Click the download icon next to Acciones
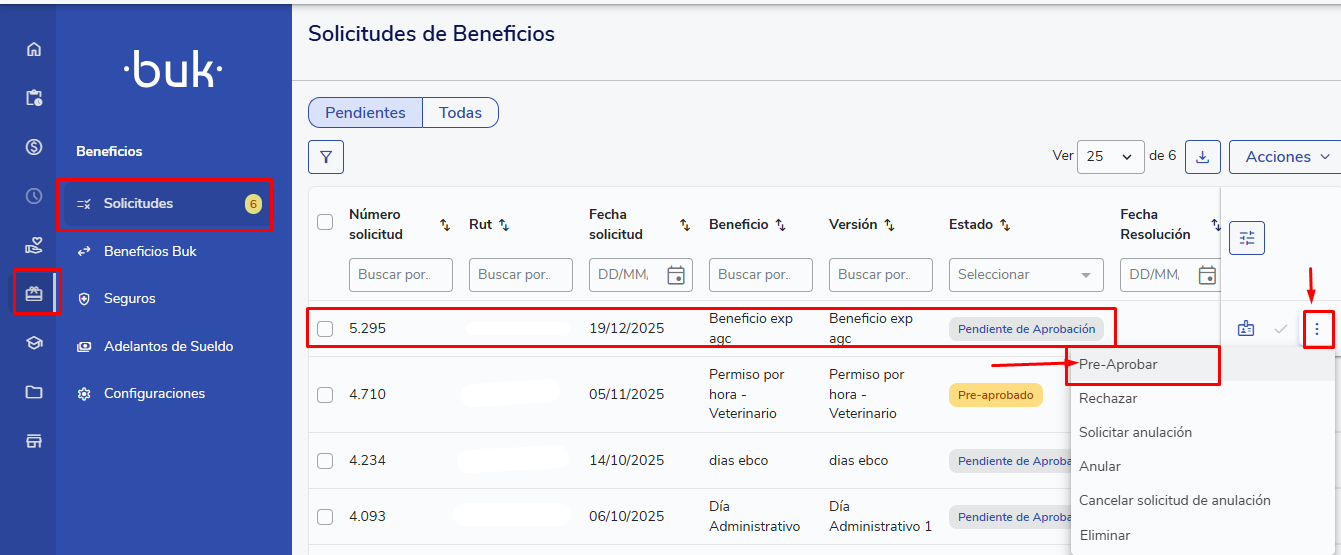The image size is (1341, 555). 1202,157
